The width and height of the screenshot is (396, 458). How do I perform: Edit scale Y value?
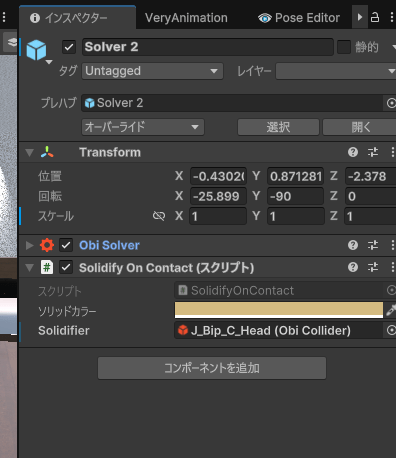[295, 216]
